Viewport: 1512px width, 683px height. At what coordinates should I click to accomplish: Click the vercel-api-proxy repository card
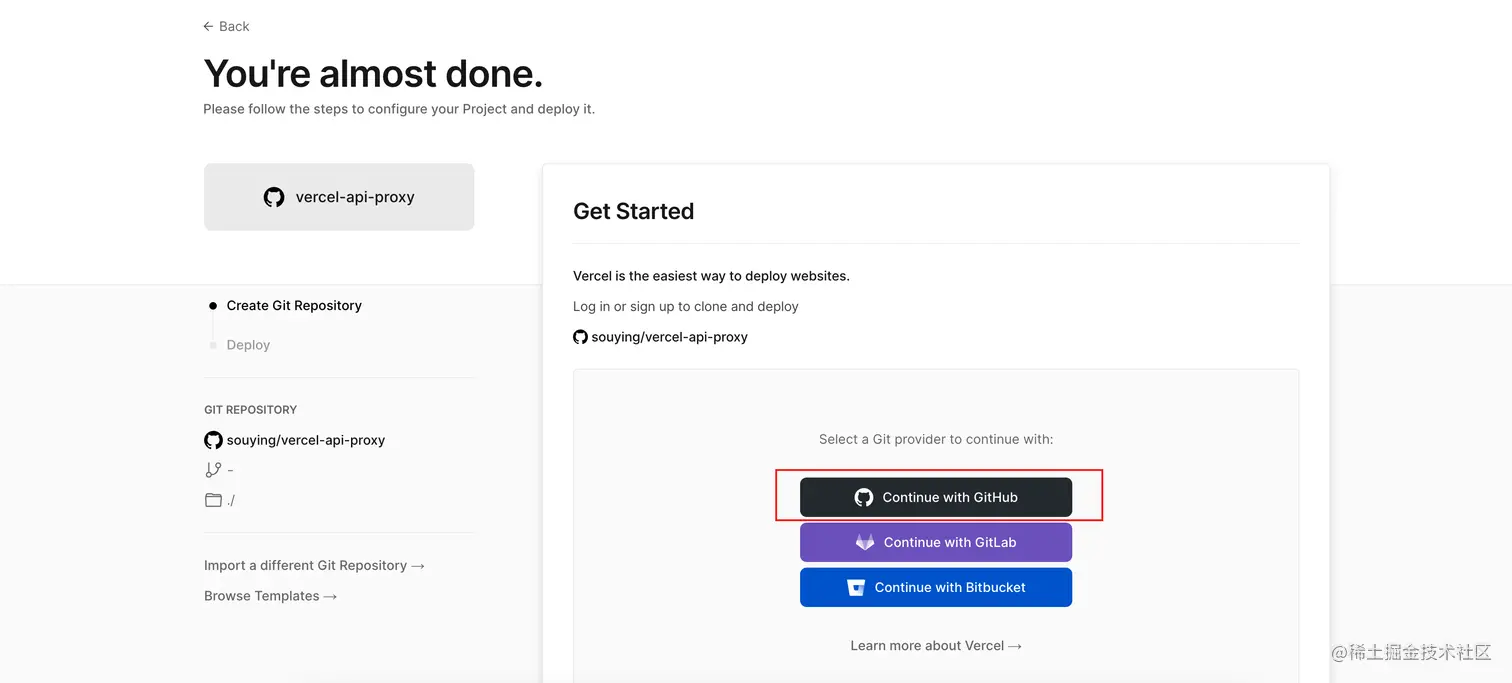pyautogui.click(x=339, y=197)
